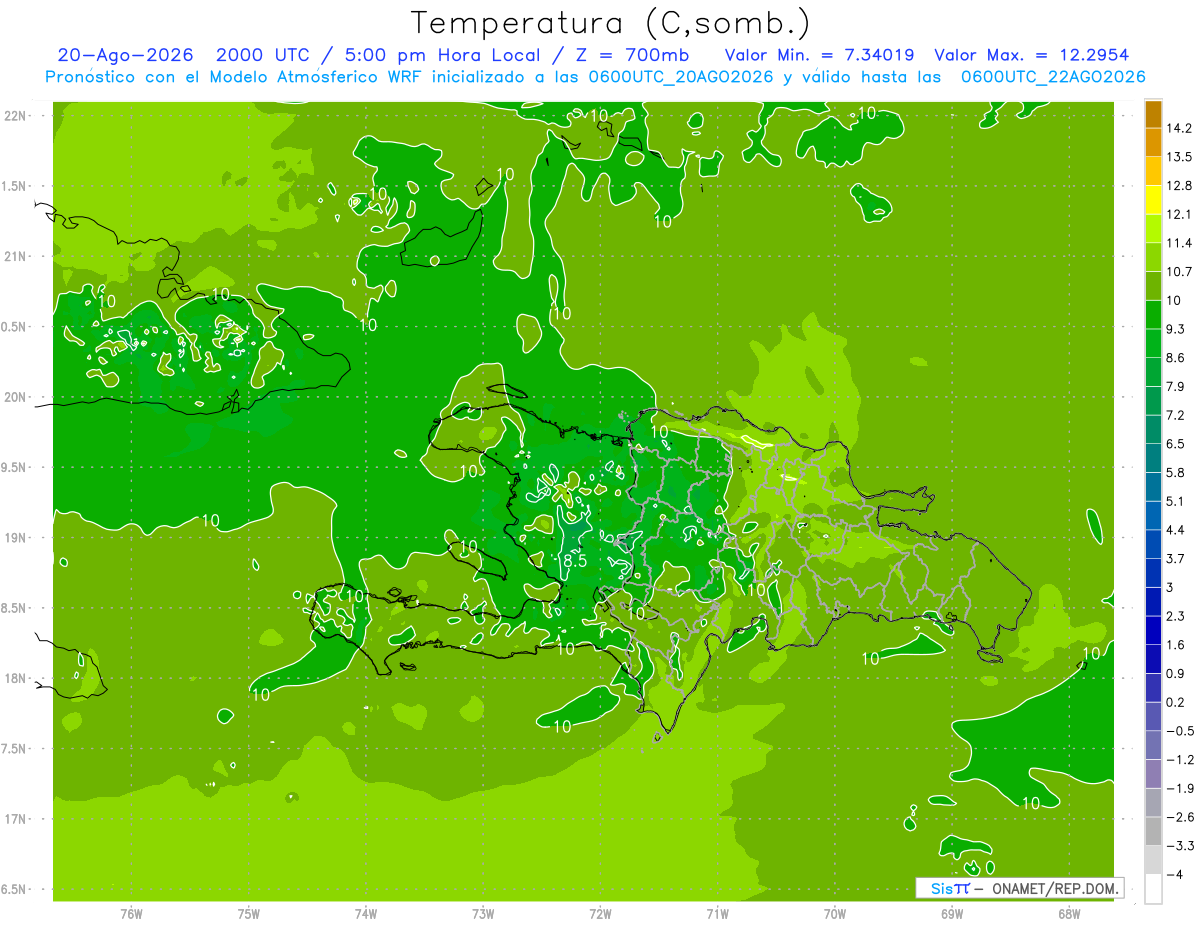Viewport: 1200px width, 927px height.
Task: Click the '7.2' colorbar value
Action: pos(1176,415)
